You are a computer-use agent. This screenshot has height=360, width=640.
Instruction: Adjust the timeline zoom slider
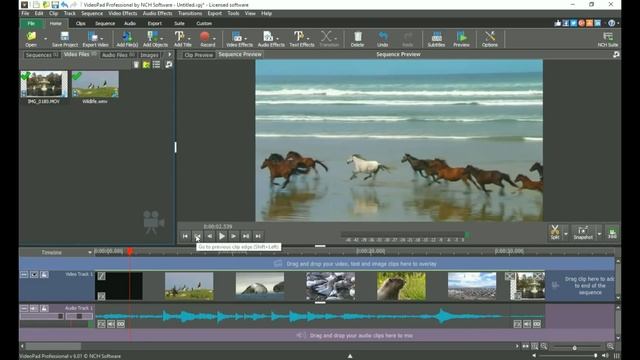575,347
